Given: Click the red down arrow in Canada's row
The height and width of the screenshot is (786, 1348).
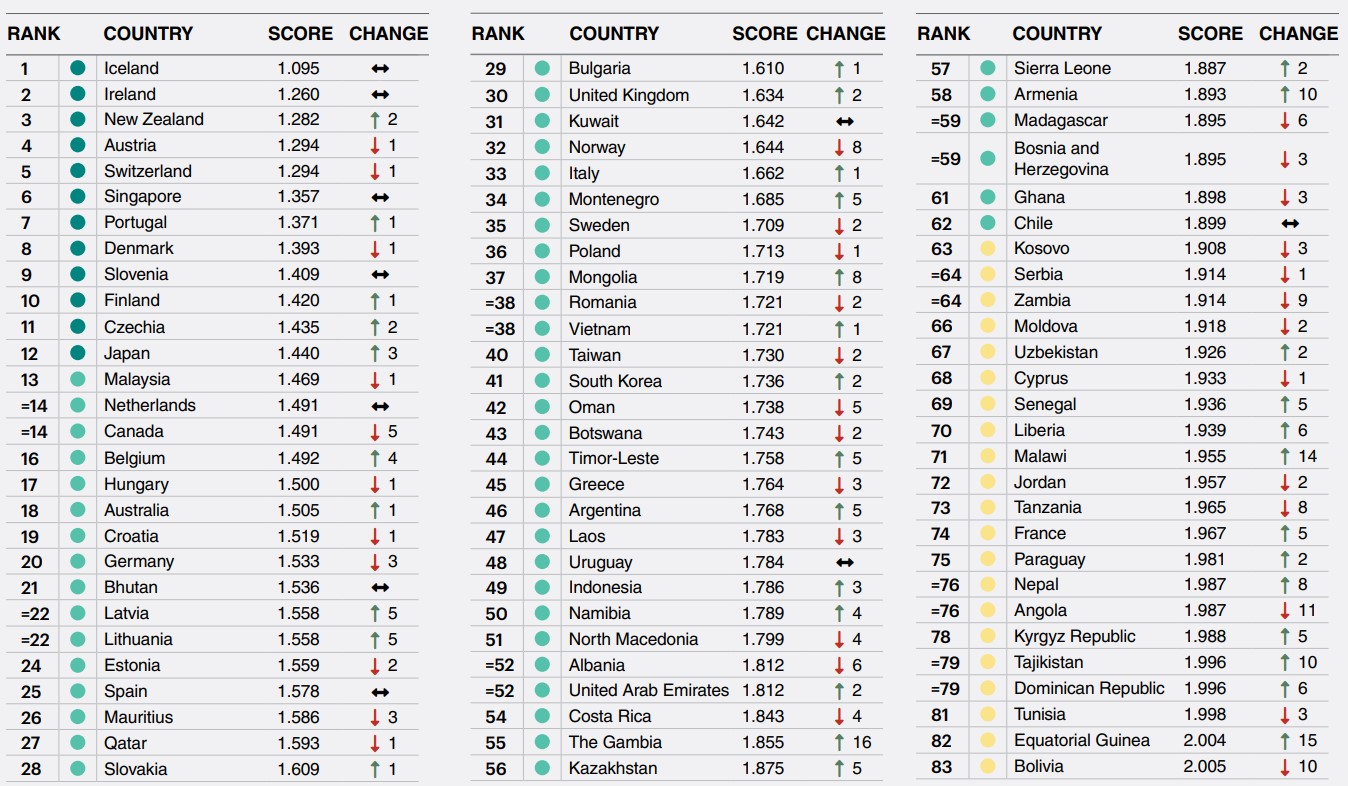Looking at the screenshot, I should 374,432.
